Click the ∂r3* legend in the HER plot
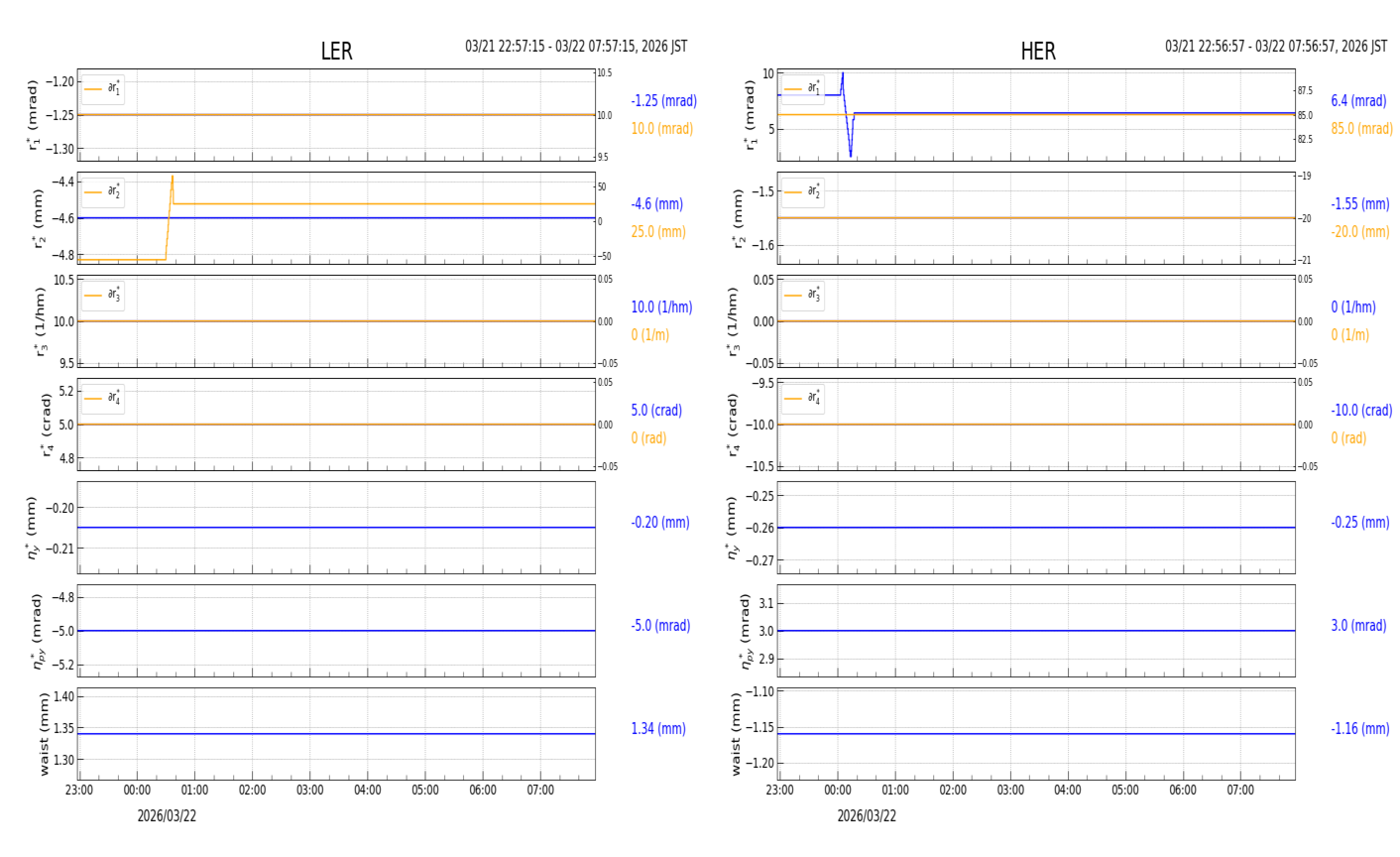This screenshot has height=857, width=1400. click(803, 295)
